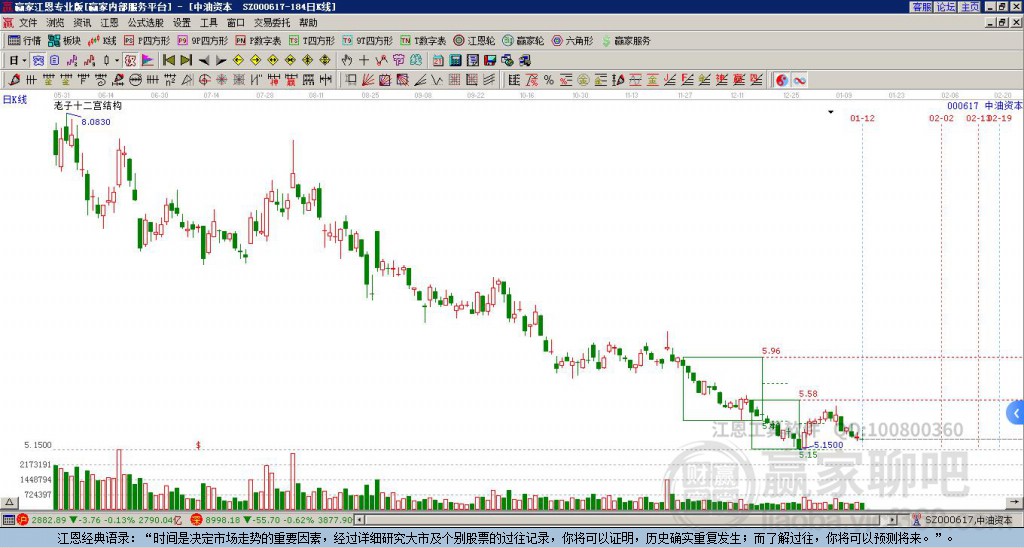1024x548 pixels.
Task: Click the yin-yang taiji icon
Action: 783,80
